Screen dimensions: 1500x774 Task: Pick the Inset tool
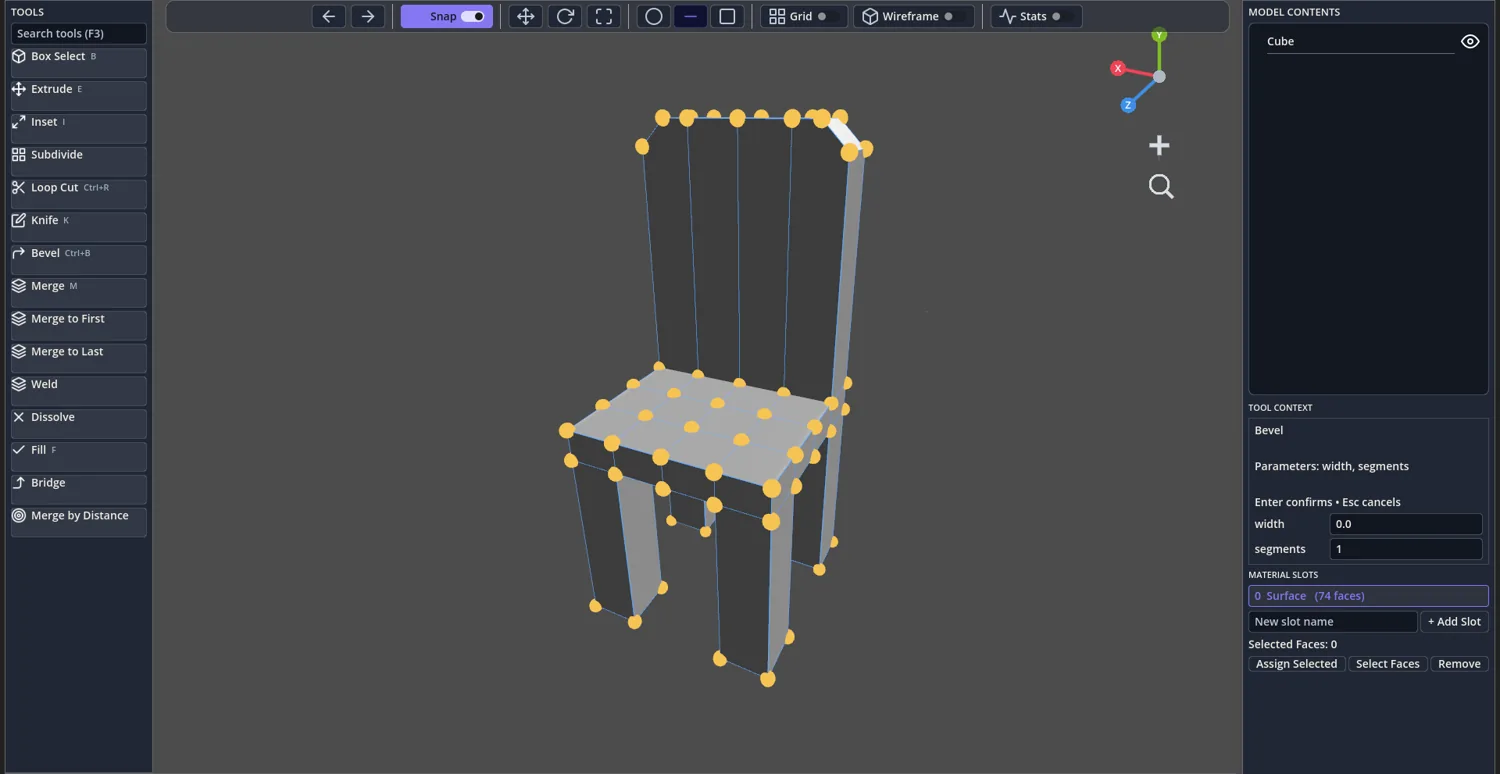click(79, 128)
